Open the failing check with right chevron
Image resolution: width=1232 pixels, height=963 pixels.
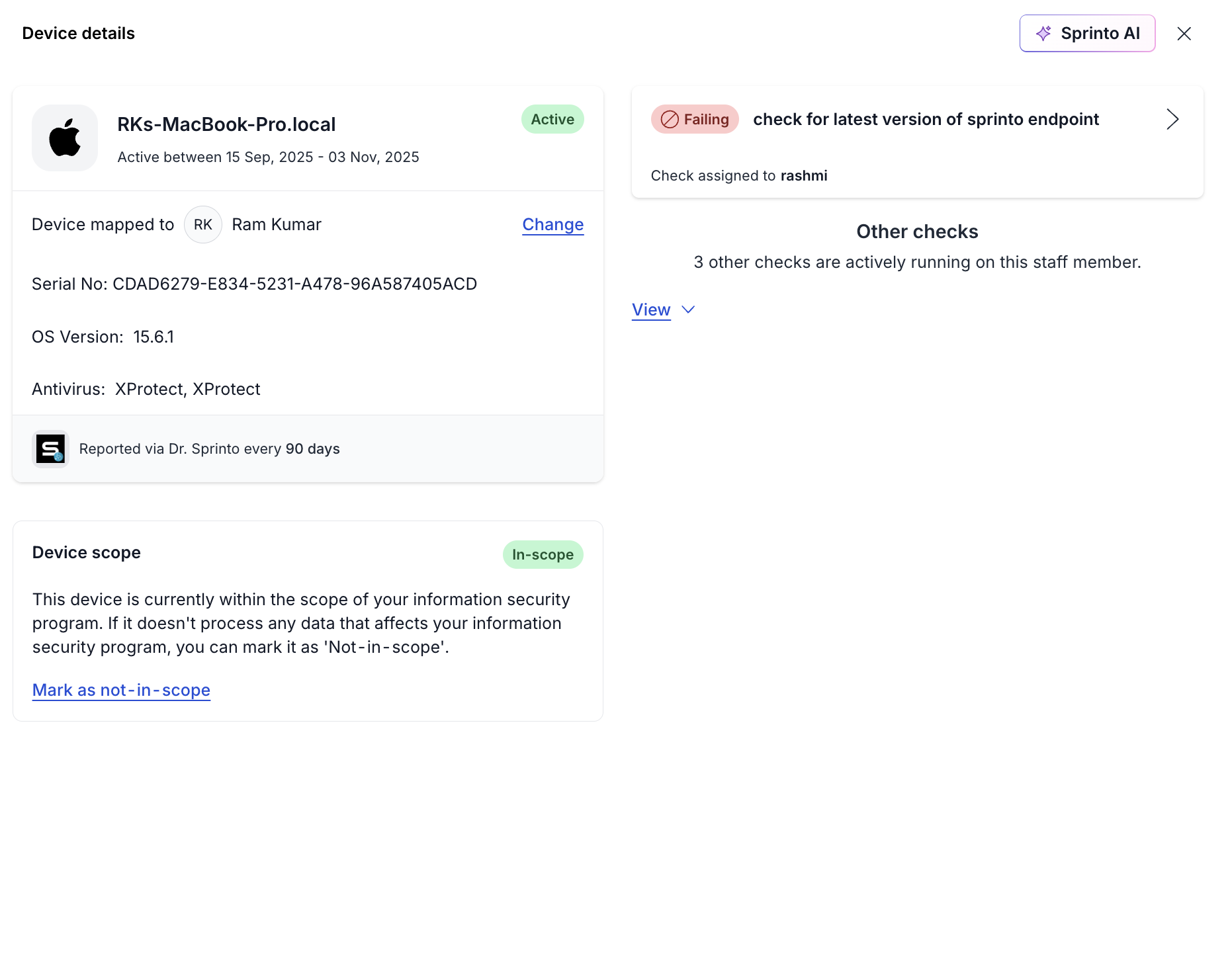[1172, 120]
